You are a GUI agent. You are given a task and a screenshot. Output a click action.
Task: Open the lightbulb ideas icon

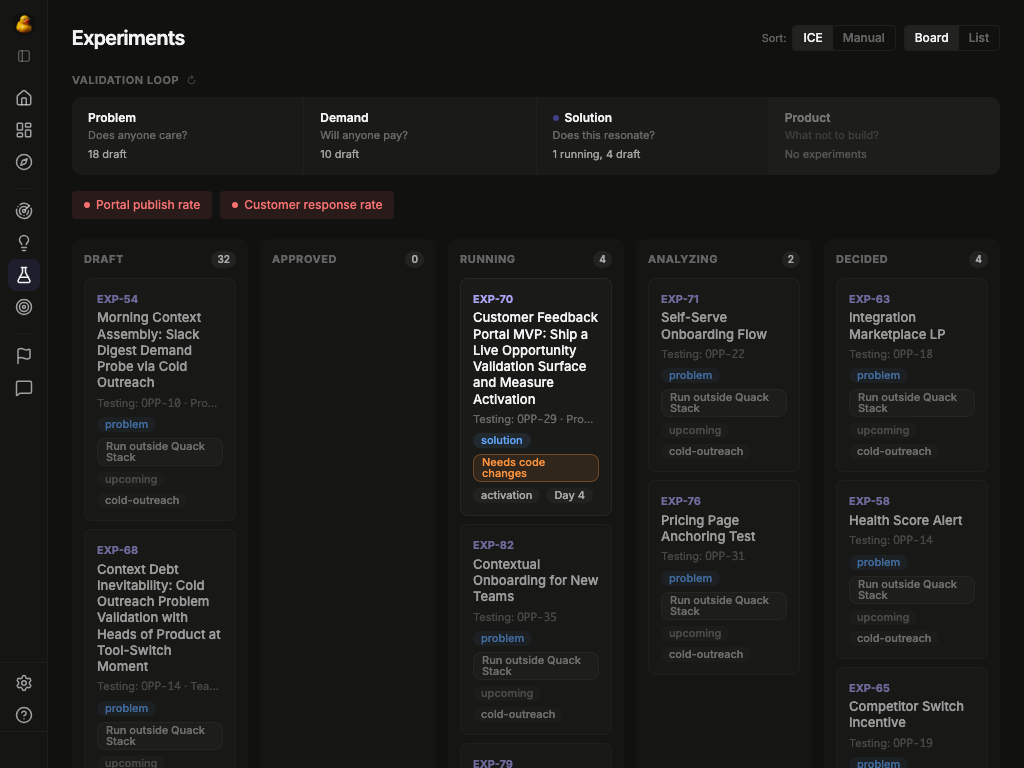24,242
